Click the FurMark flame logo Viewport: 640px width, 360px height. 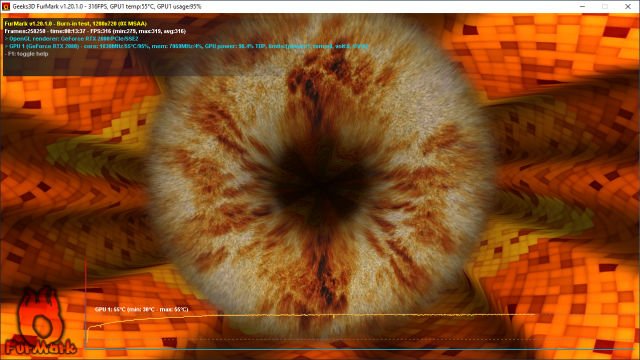(x=40, y=321)
